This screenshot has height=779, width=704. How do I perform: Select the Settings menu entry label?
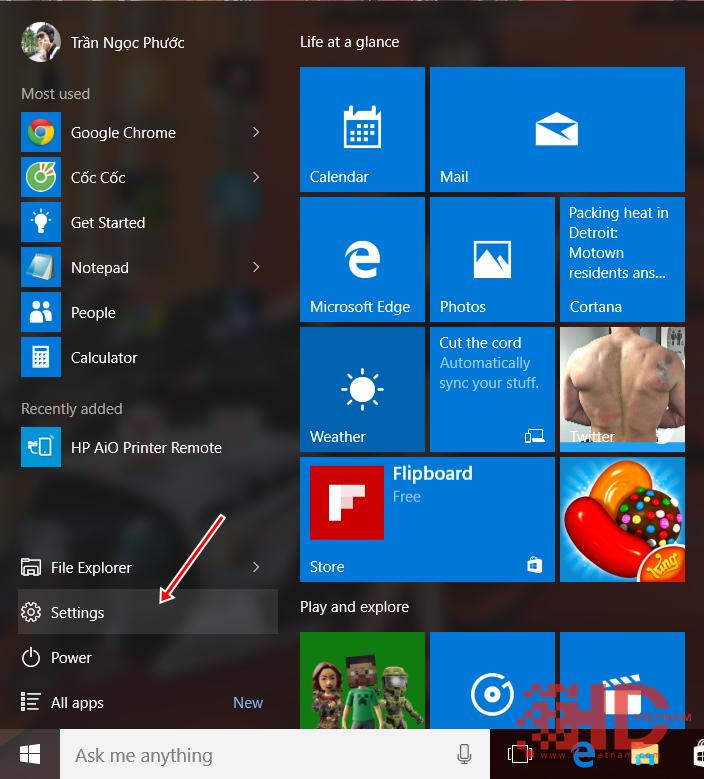78,613
